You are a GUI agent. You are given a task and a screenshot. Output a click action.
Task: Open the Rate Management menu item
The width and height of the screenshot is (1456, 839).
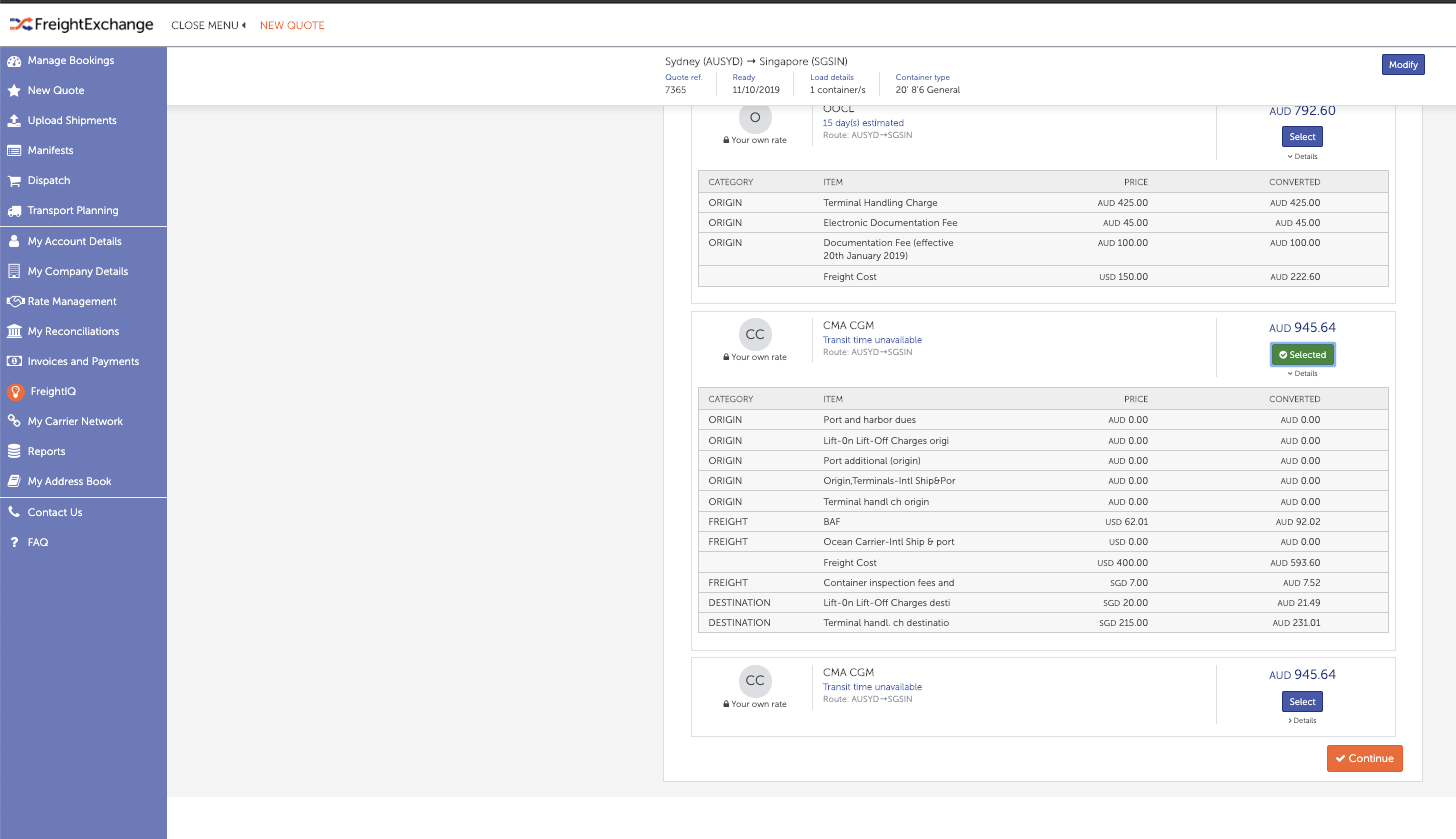(x=72, y=301)
